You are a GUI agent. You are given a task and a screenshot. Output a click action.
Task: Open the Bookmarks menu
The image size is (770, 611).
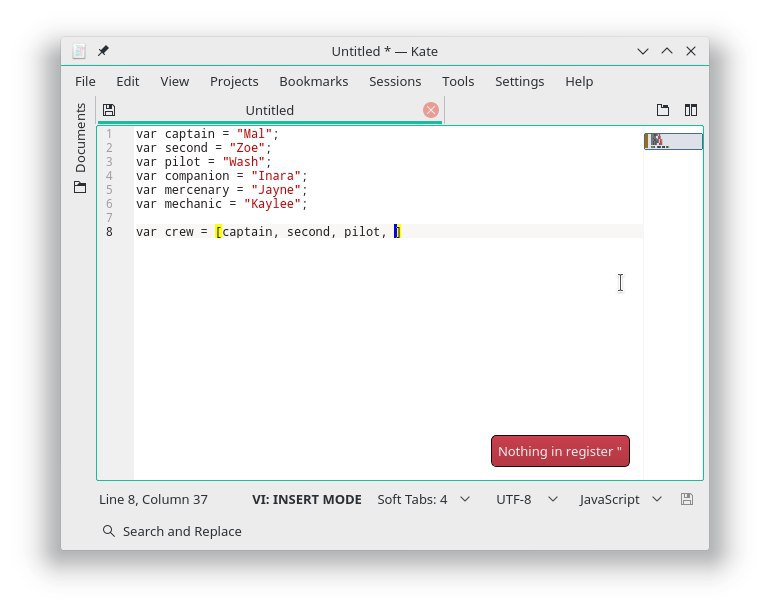pos(313,81)
